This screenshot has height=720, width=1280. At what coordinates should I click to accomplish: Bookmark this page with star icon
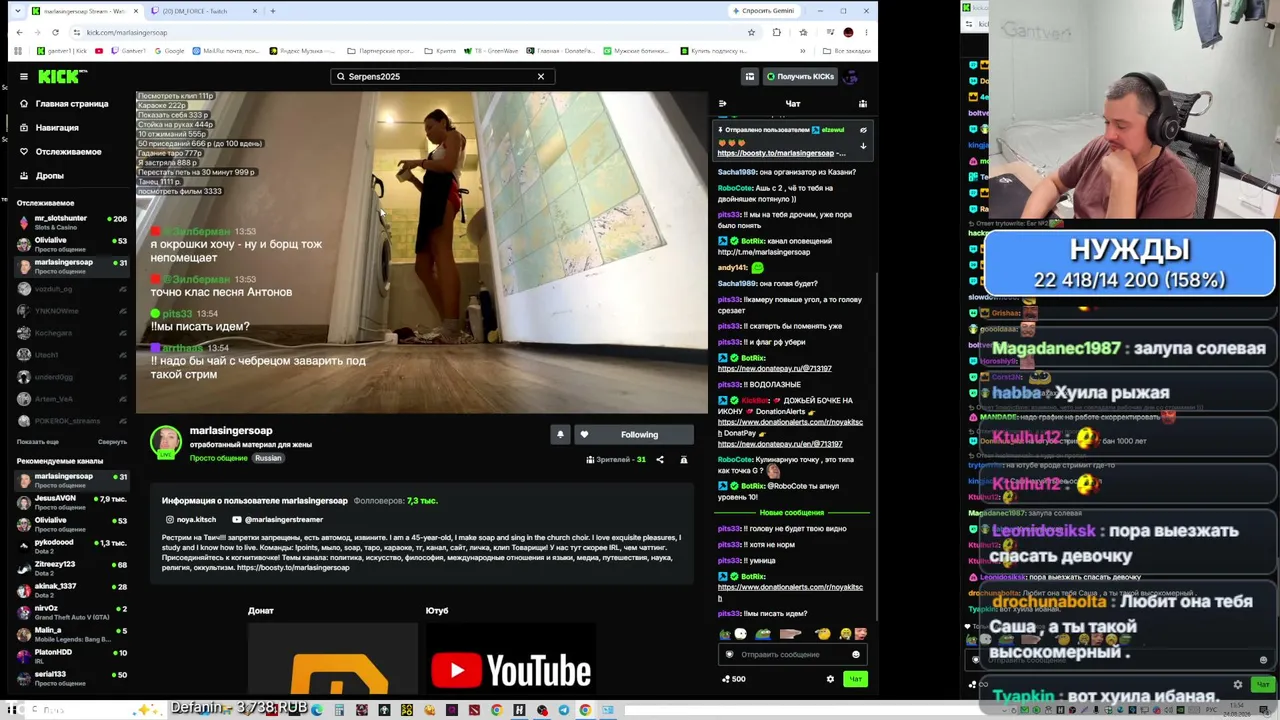[751, 32]
